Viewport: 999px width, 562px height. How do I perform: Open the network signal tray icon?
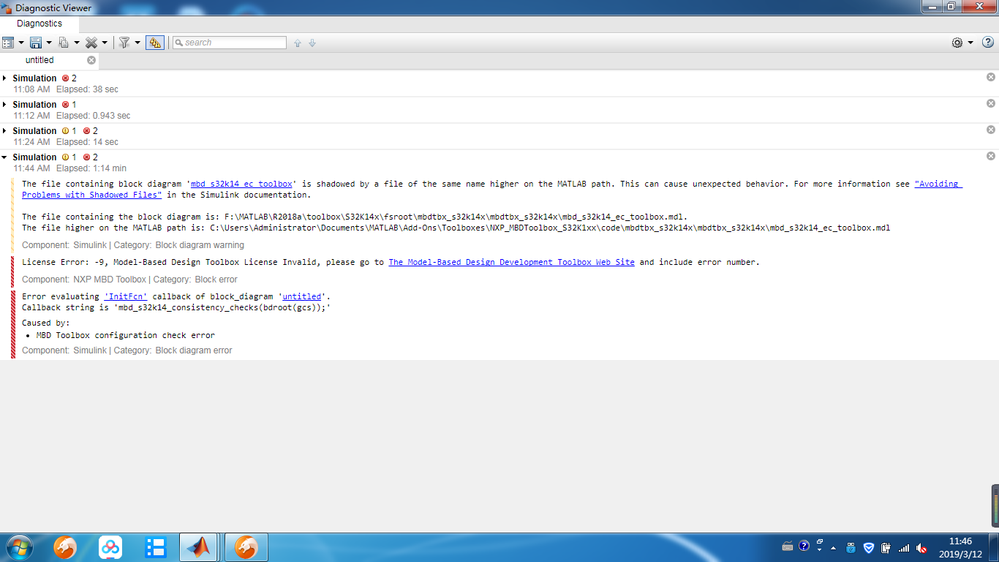903,548
